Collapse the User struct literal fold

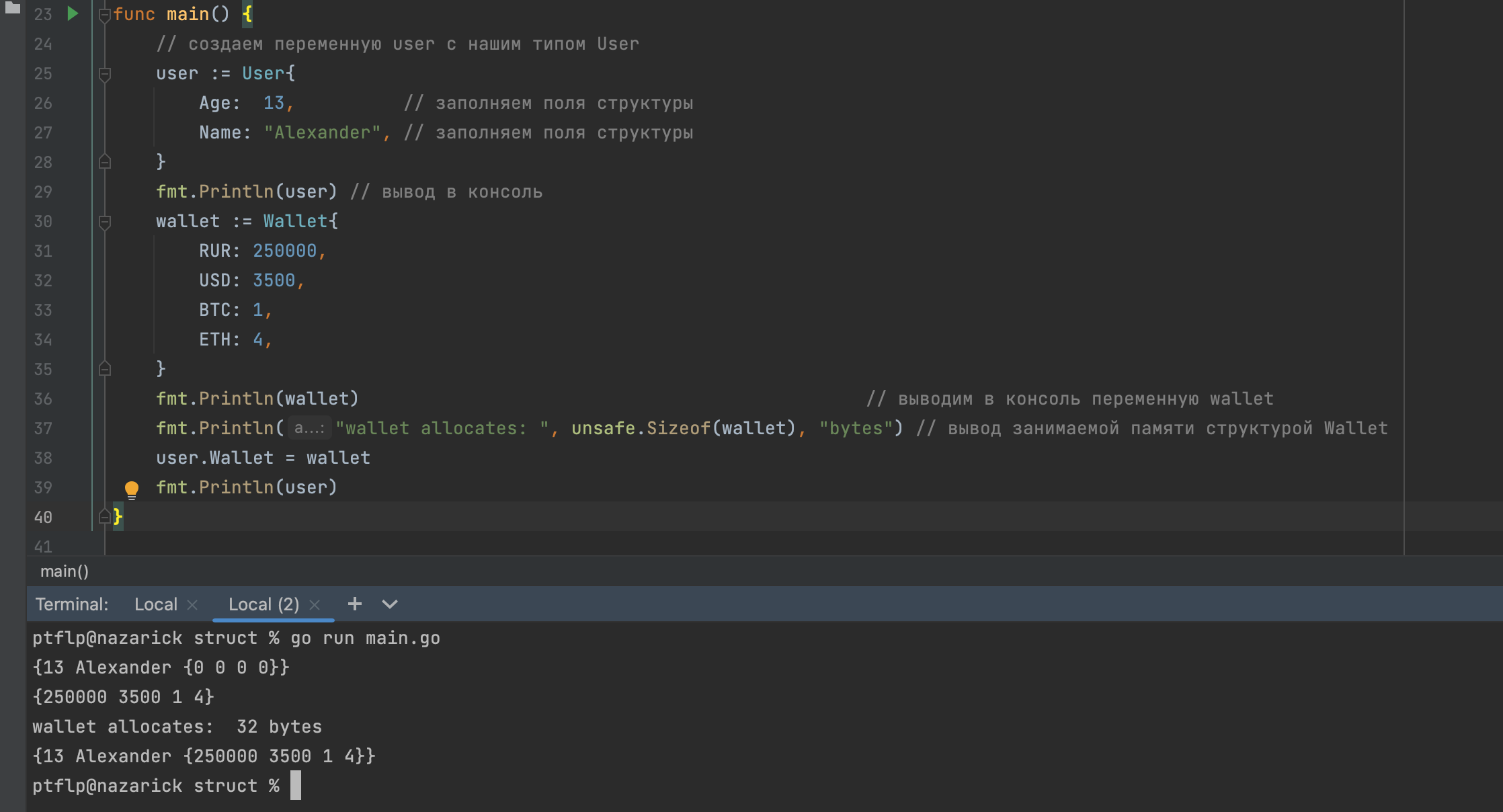tap(104, 73)
